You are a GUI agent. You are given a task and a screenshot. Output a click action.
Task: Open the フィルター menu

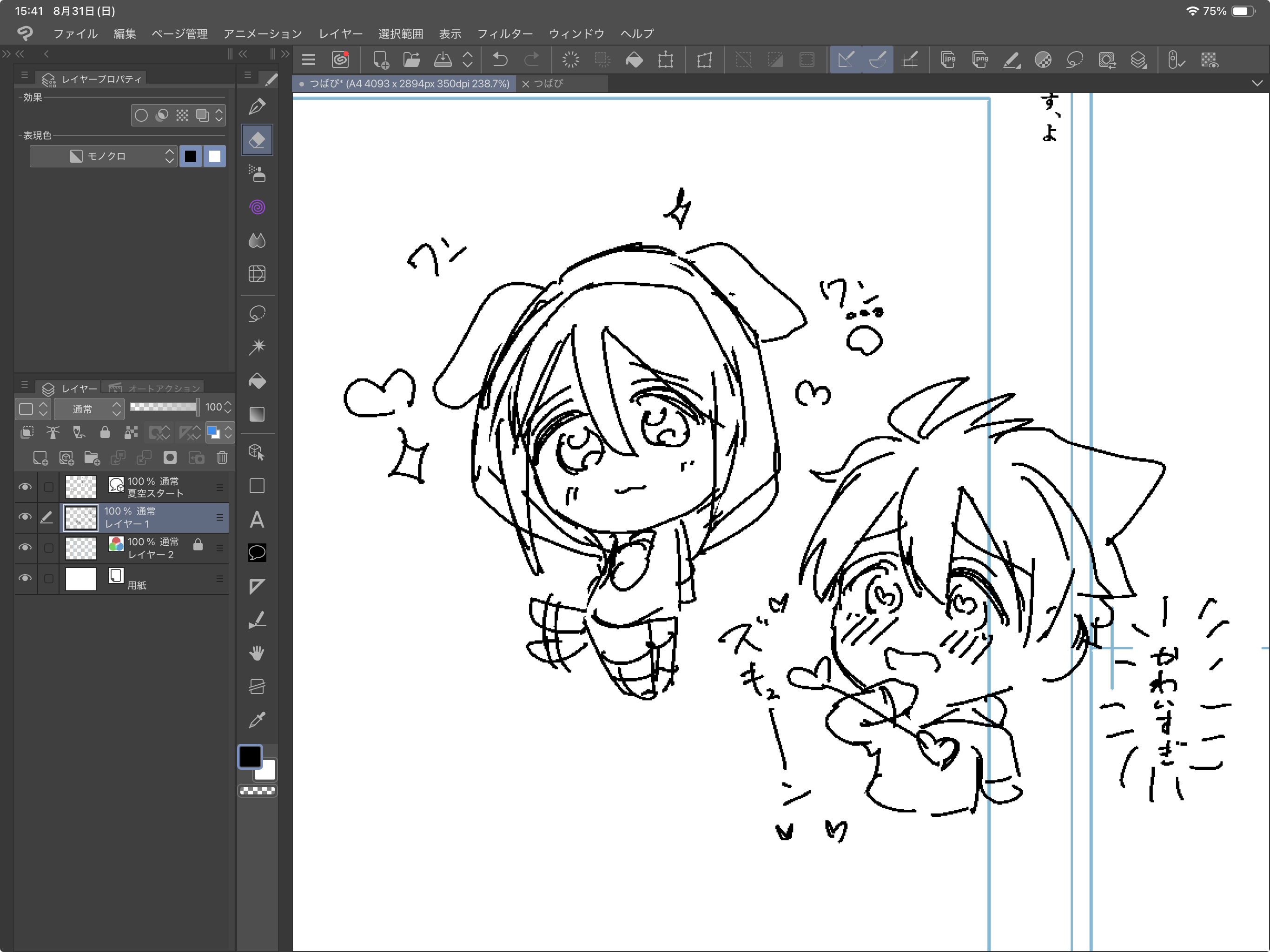click(505, 34)
